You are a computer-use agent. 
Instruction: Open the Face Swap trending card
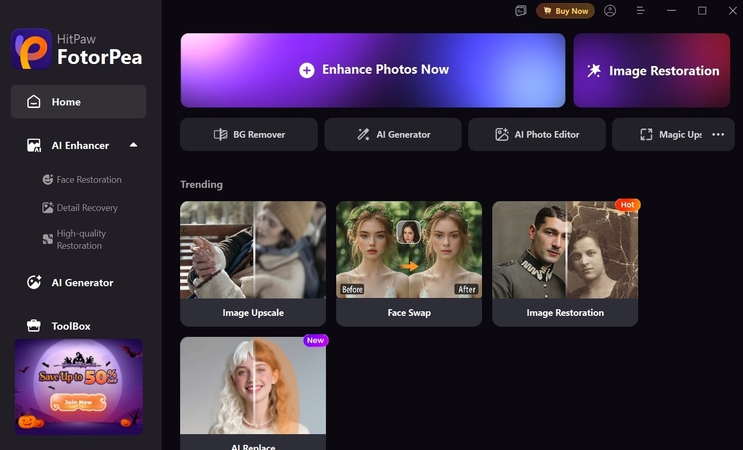(x=409, y=263)
